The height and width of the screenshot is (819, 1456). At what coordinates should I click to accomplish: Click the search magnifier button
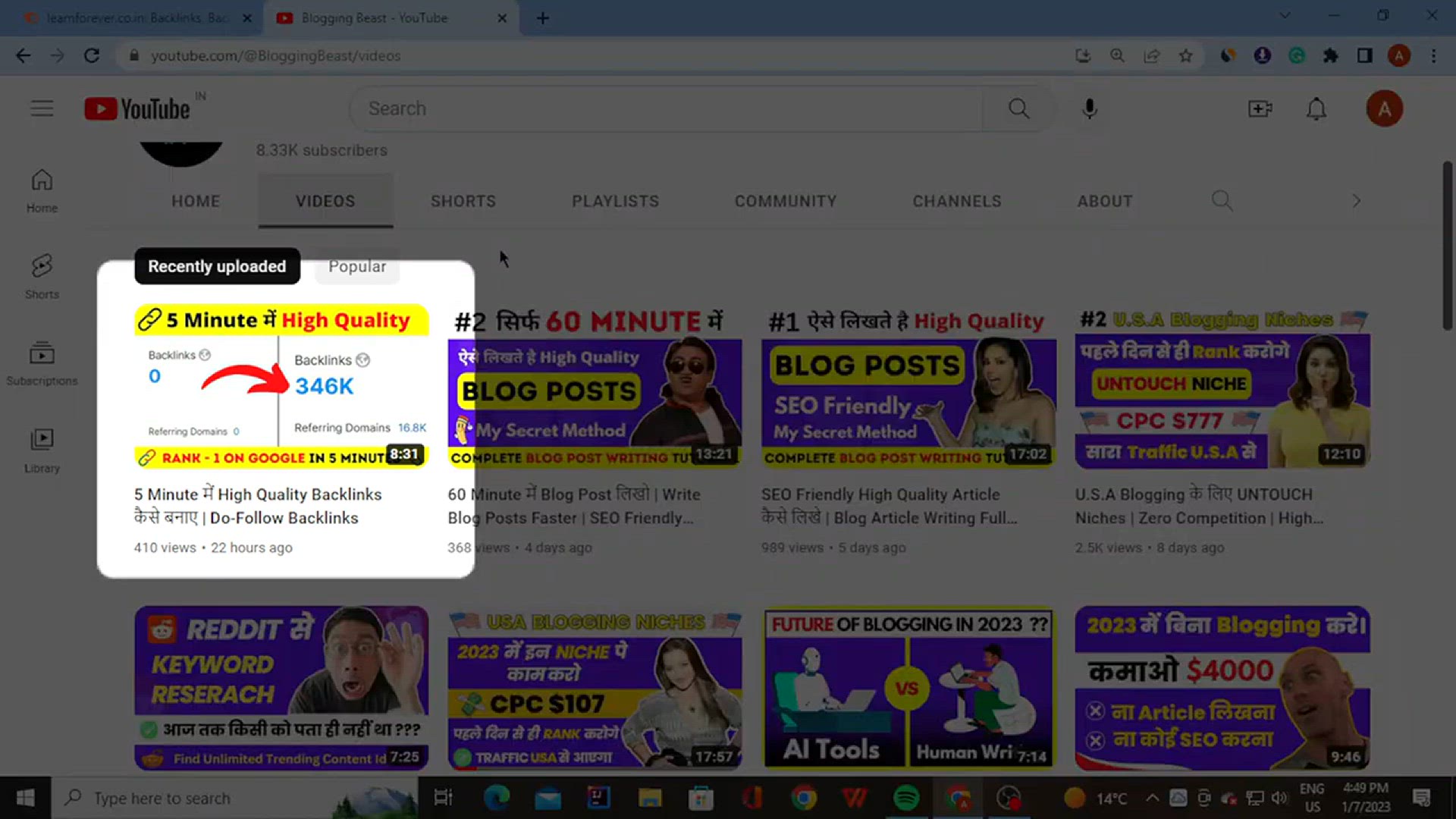(1018, 108)
